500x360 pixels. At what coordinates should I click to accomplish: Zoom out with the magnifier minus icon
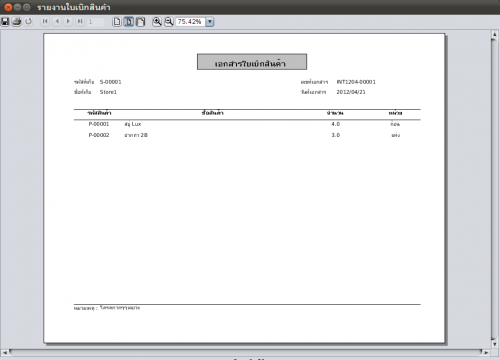pos(169,22)
